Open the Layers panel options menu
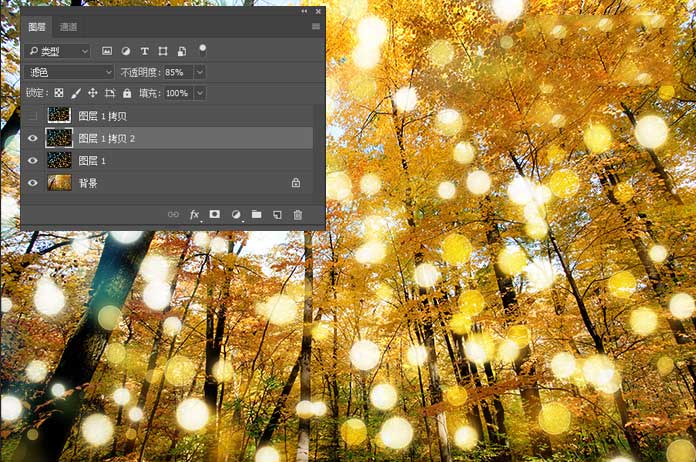The width and height of the screenshot is (696, 462). 316,27
